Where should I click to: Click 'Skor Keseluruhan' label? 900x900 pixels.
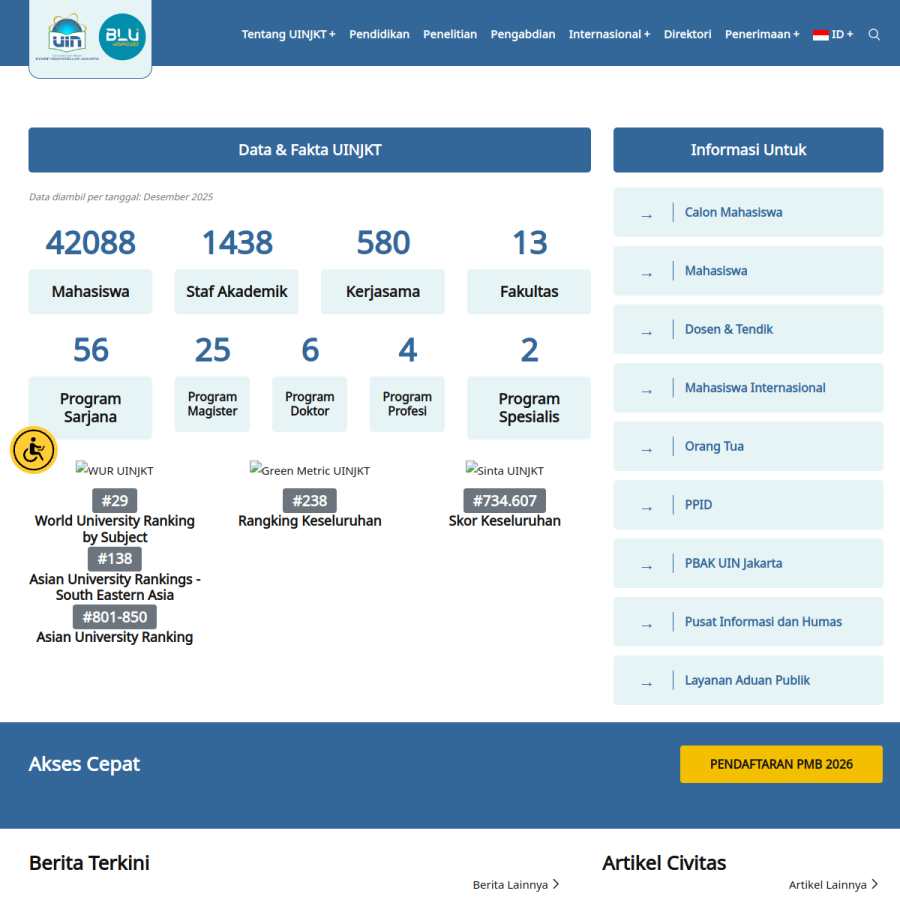(x=505, y=521)
